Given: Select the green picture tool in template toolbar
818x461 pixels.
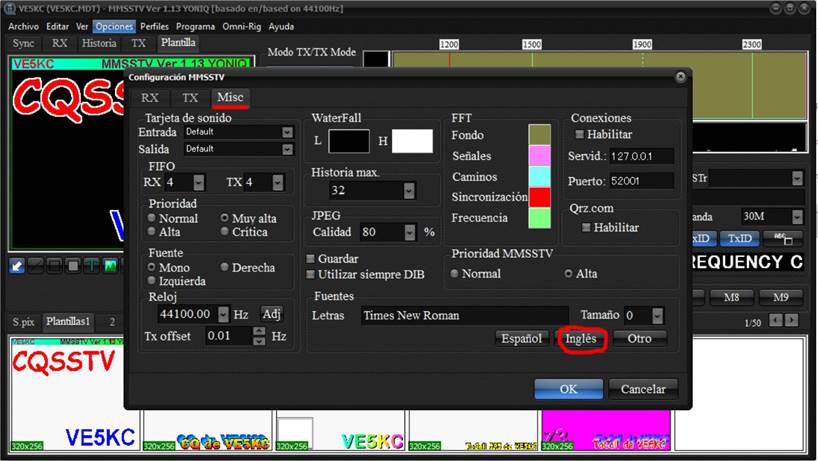Looking at the screenshot, I should [110, 266].
